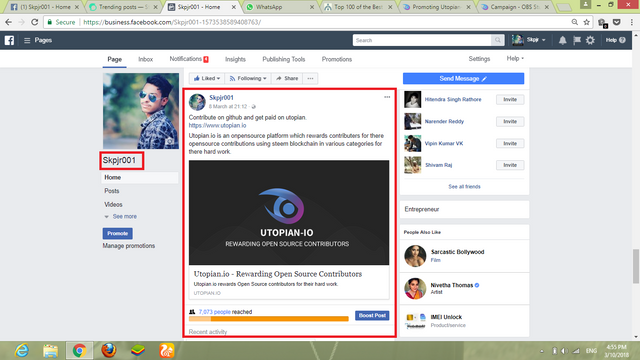The height and width of the screenshot is (360, 640).
Task: Open page Settings
Action: pos(479,59)
